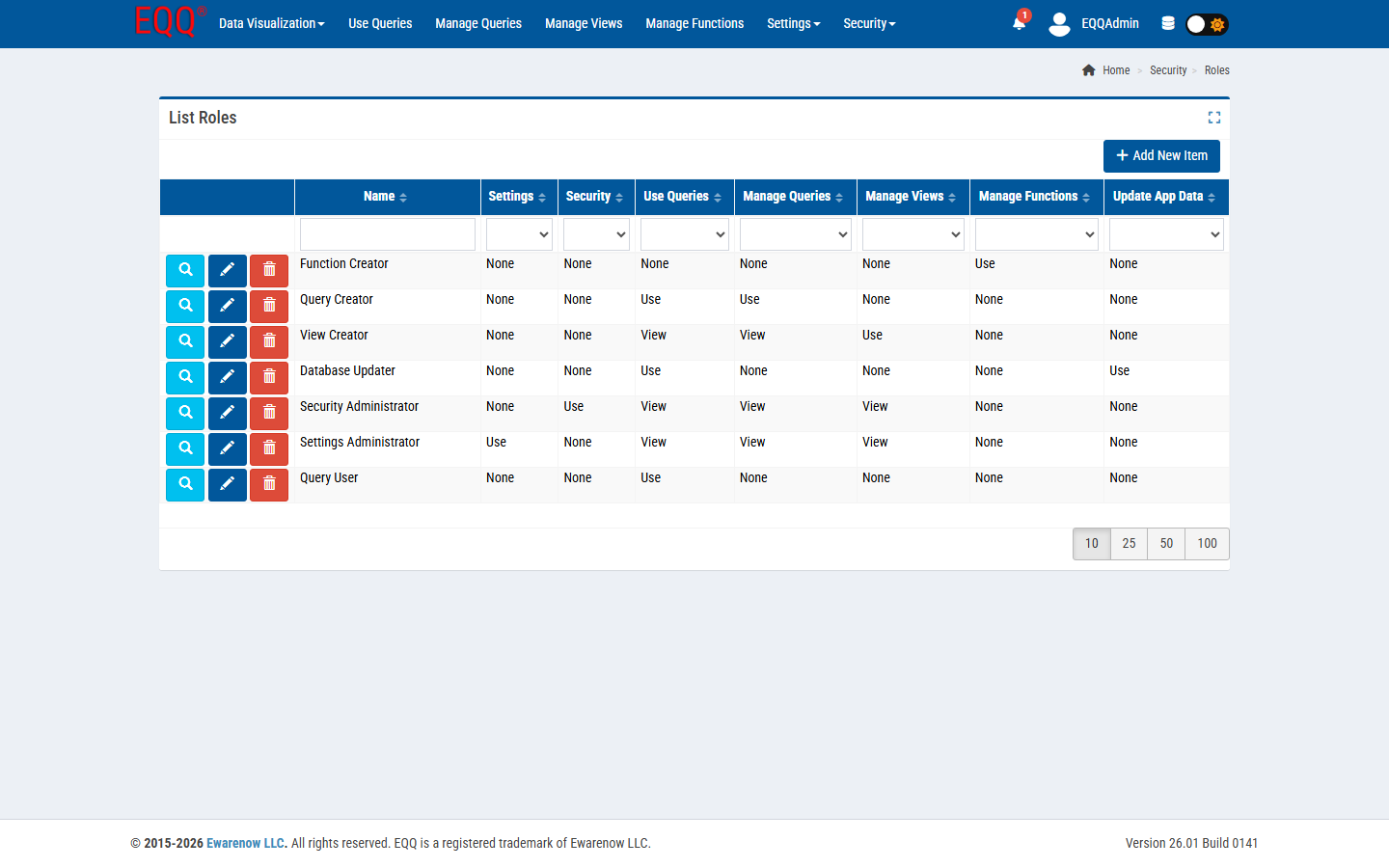Open the Manage Queries filter dropdown
This screenshot has height=868, width=1389.
tap(795, 234)
